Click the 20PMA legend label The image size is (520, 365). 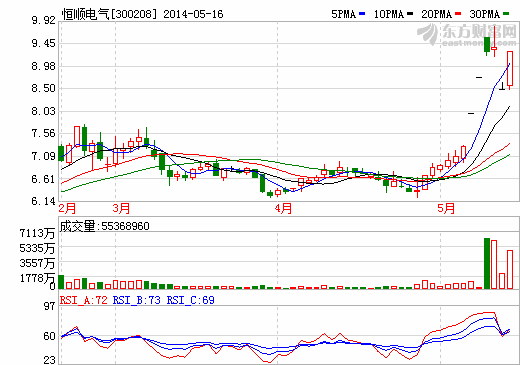pos(437,14)
